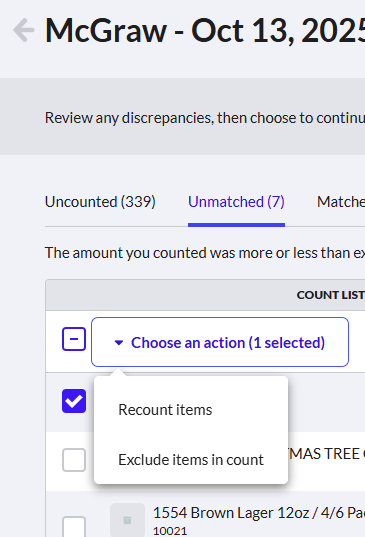Select the 1554 Brown Lager row checkbox

(74, 527)
